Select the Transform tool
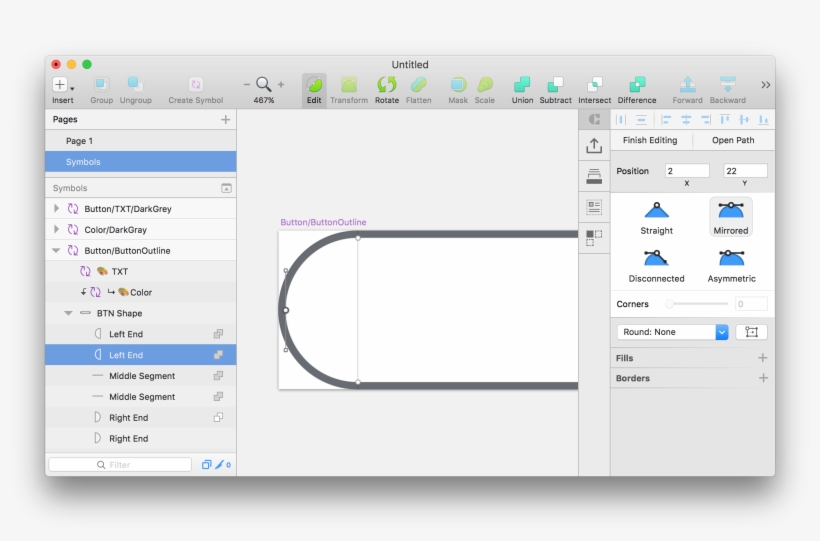Image resolution: width=820 pixels, height=541 pixels. 349,85
